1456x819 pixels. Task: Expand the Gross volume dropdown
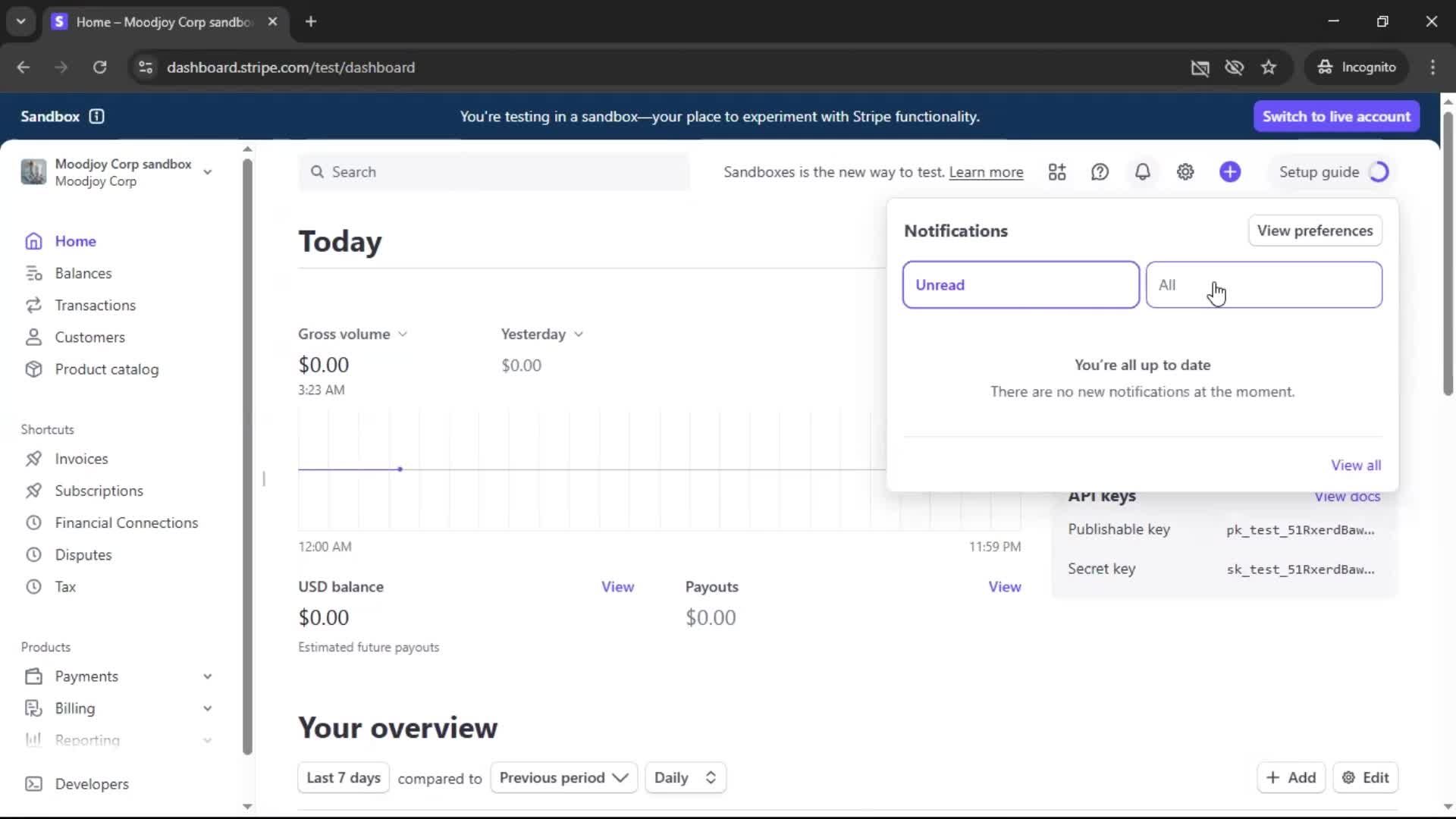[353, 334]
